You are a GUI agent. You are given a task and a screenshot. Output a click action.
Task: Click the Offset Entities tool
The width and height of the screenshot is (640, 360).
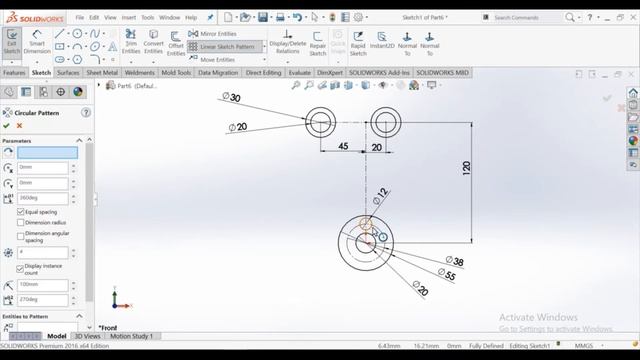pyautogui.click(x=176, y=43)
